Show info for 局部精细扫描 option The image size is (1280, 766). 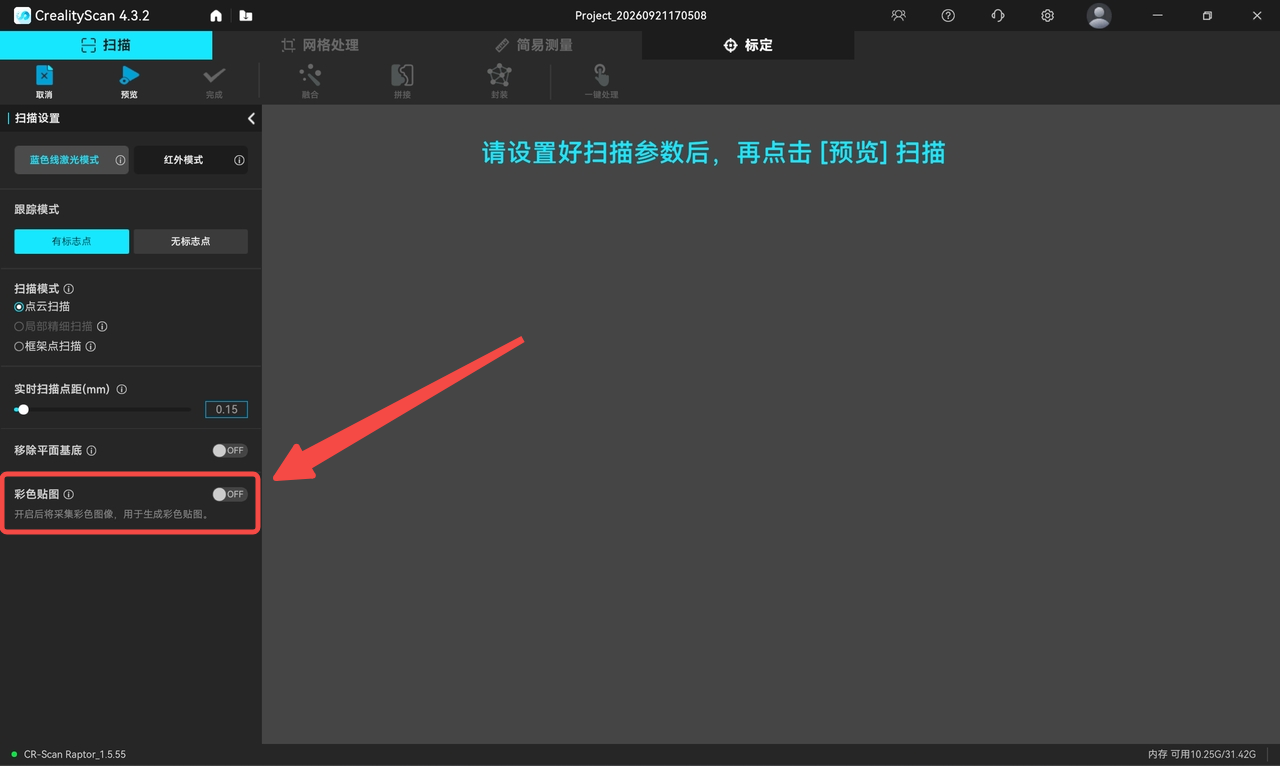pos(102,326)
